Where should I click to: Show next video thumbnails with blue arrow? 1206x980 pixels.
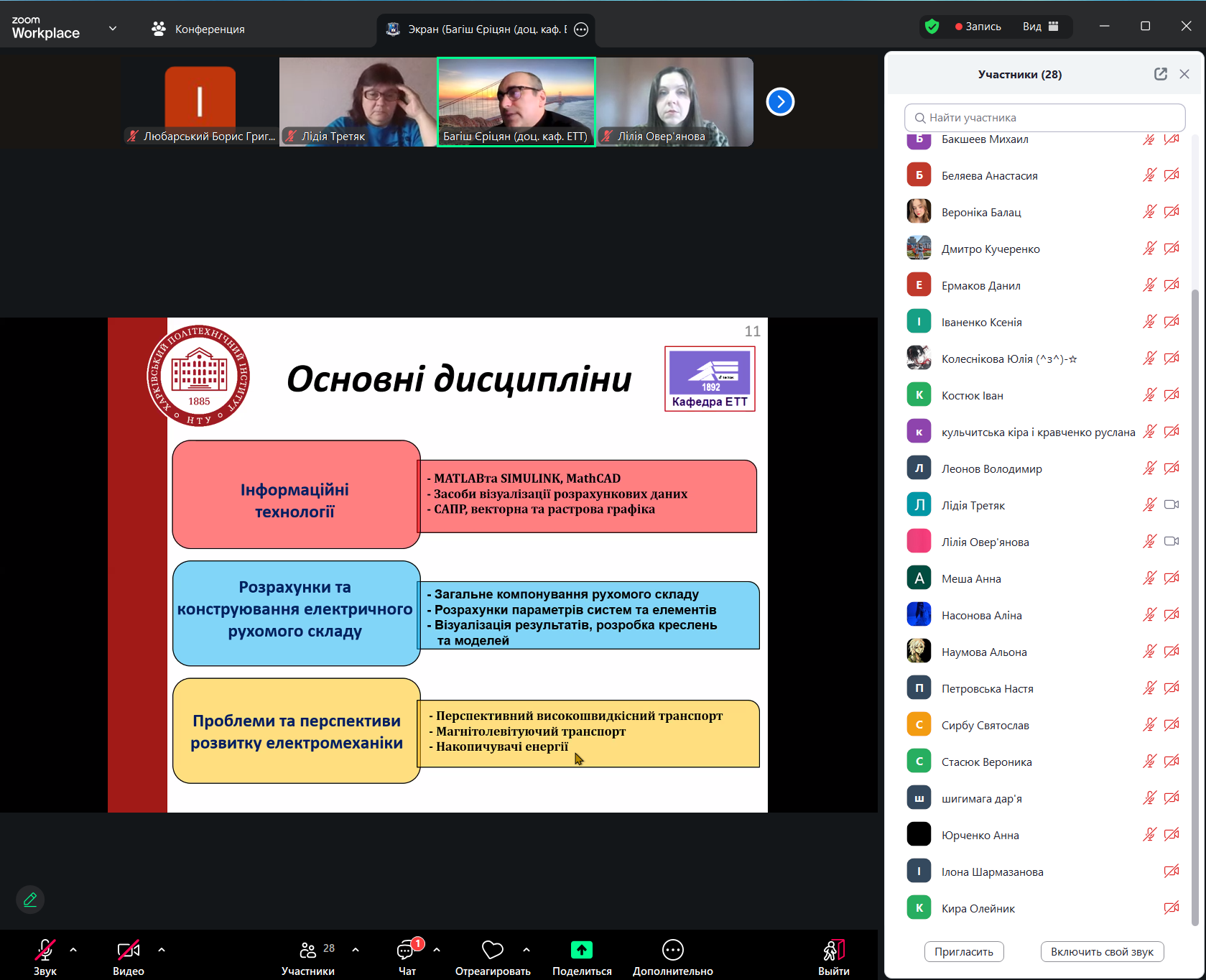tap(780, 102)
